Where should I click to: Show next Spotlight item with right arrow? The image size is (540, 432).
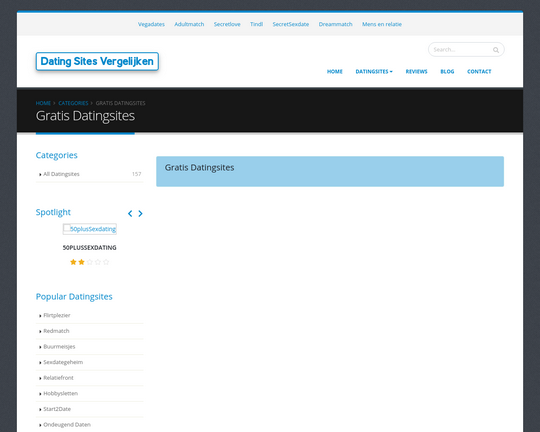[140, 214]
